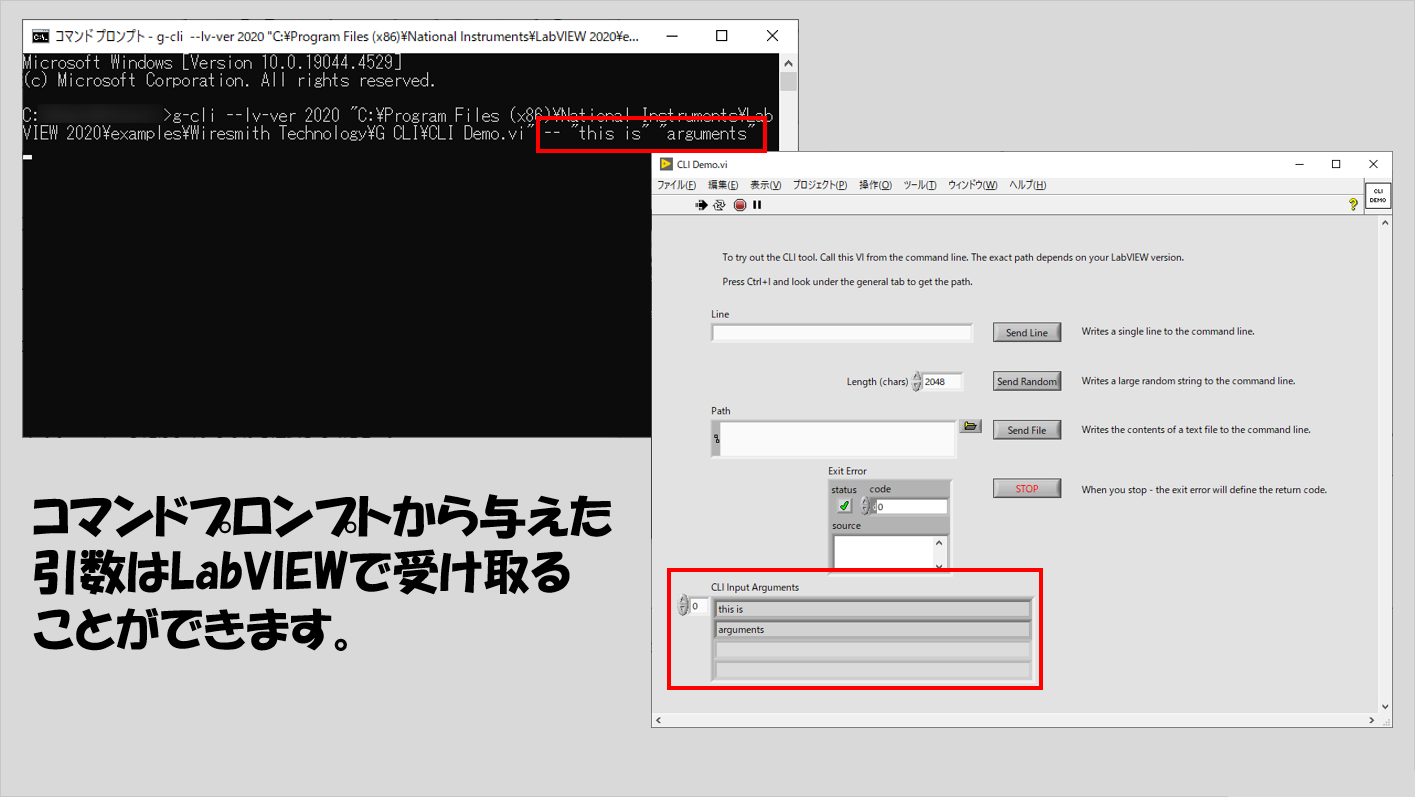The width and height of the screenshot is (1415, 797).
Task: Click the LabVIEW icon in CLI Demo.vi title bar
Action: (666, 164)
